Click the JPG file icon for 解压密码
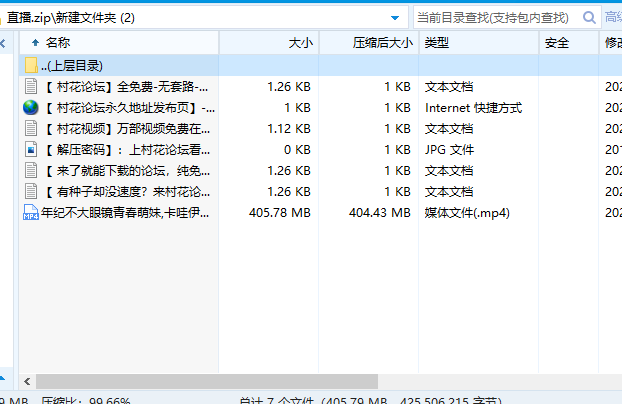Image resolution: width=622 pixels, height=404 pixels. coord(31,149)
